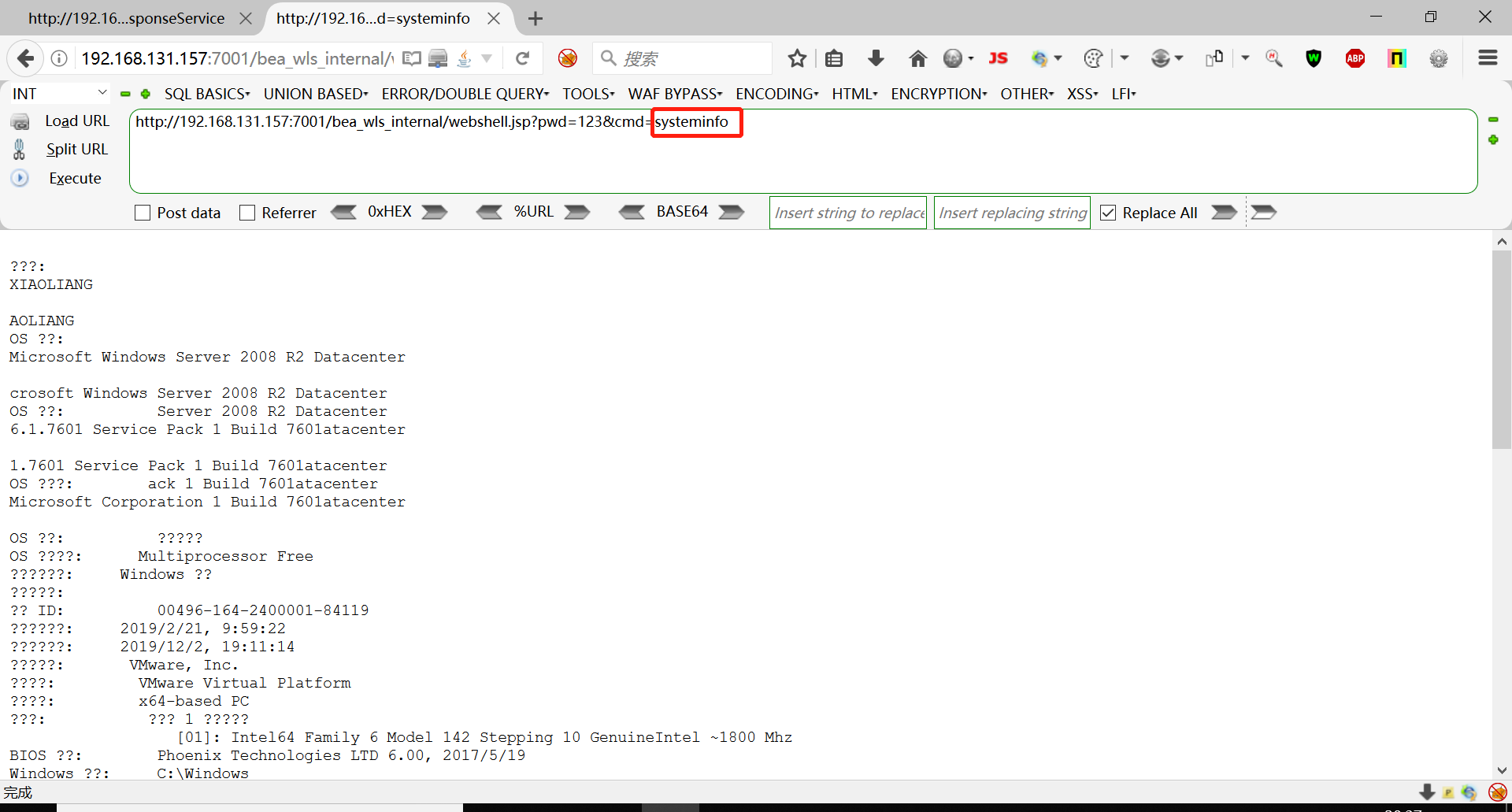Open the cookie manager icon
Image resolution: width=1512 pixels, height=812 pixels.
[1093, 58]
